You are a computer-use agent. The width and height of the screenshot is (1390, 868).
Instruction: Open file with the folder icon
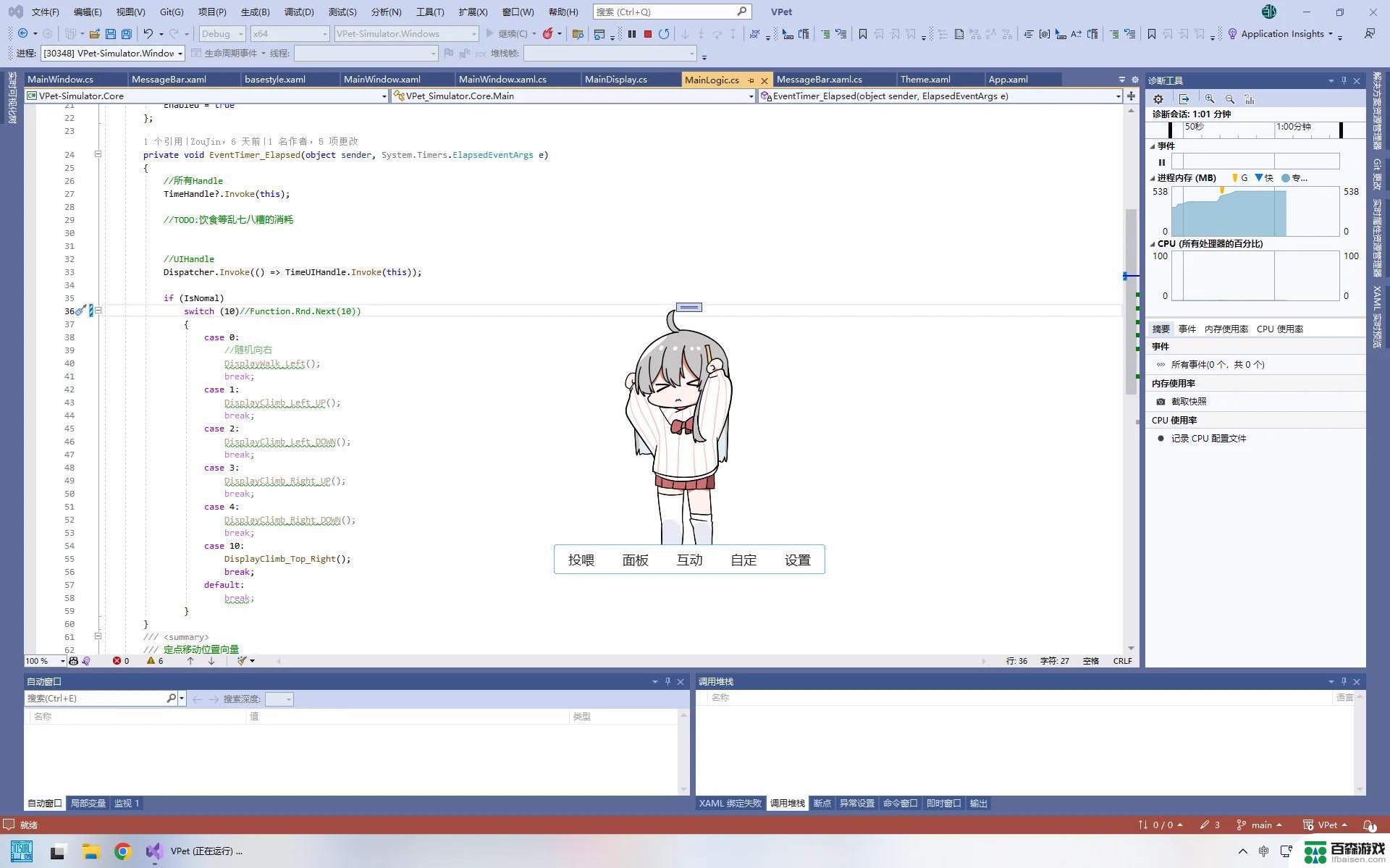point(95,34)
